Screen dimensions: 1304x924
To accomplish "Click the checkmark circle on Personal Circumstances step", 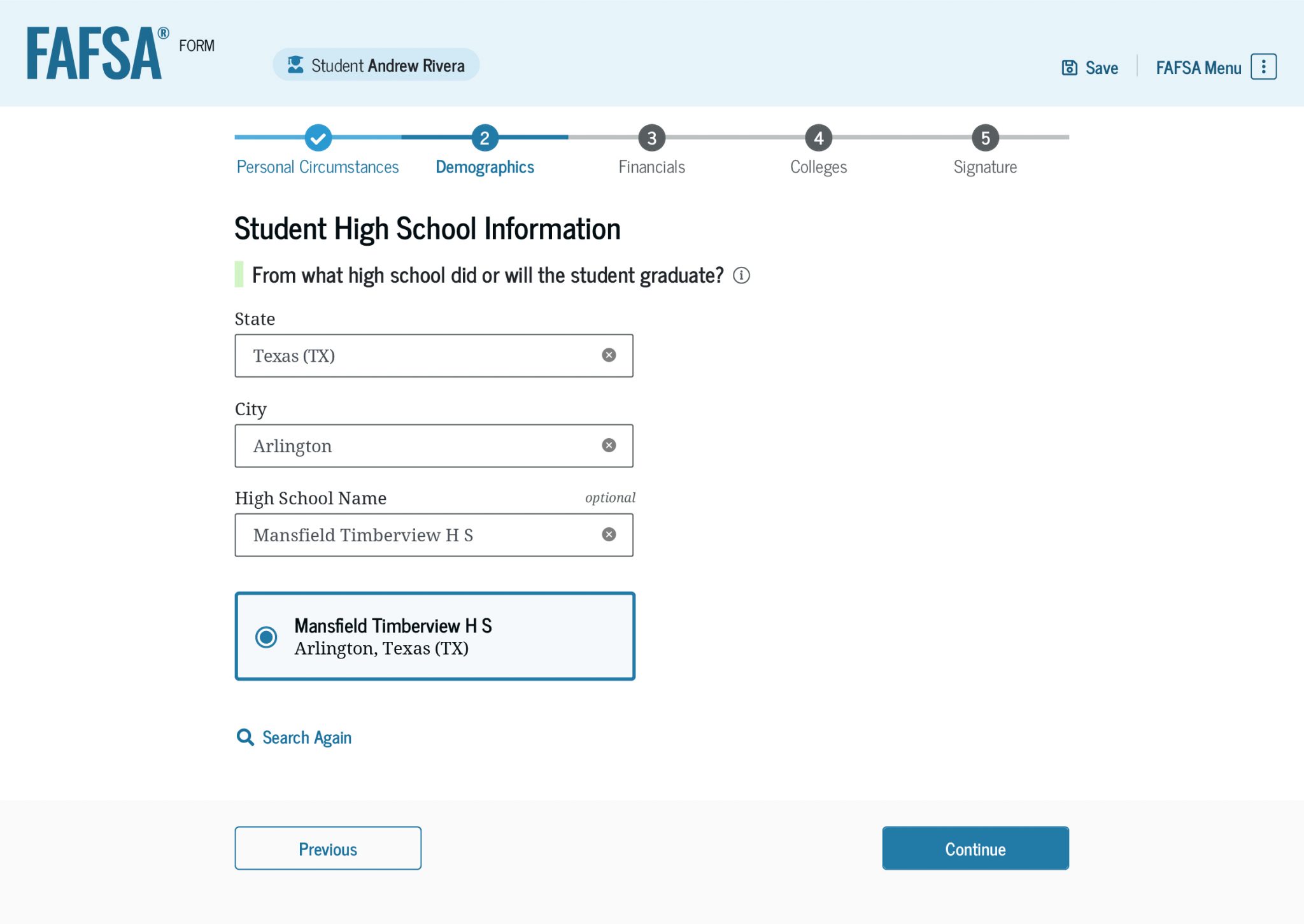I will 317,138.
